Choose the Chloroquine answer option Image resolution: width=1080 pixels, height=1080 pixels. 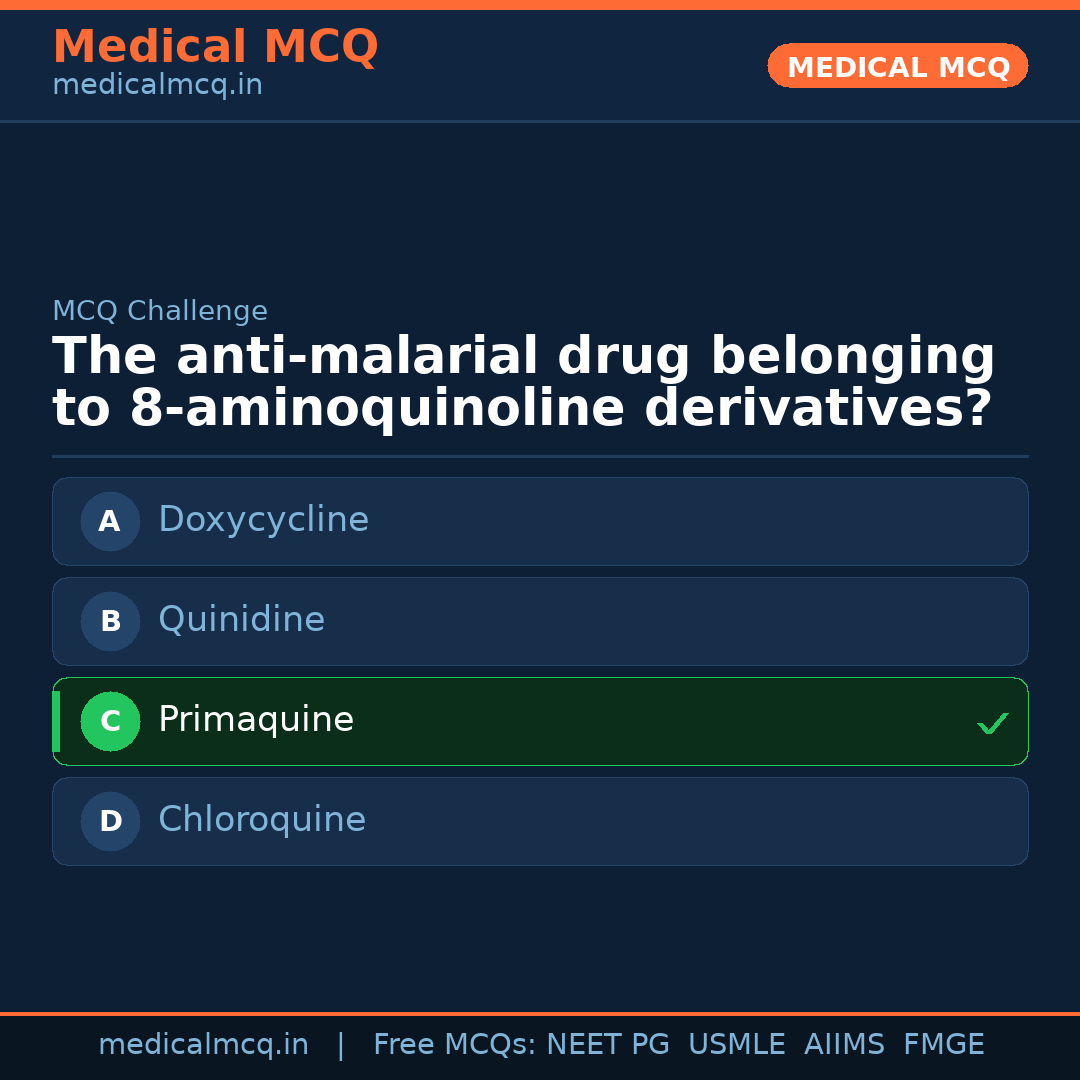click(540, 821)
